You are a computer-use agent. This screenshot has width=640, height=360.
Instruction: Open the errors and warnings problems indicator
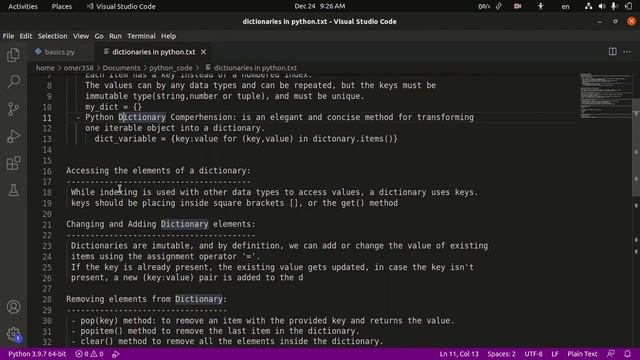pyautogui.click(x=89, y=354)
